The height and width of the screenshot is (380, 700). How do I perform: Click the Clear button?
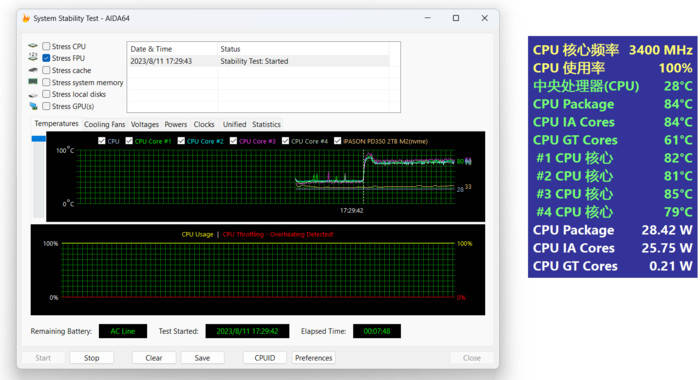click(x=154, y=358)
